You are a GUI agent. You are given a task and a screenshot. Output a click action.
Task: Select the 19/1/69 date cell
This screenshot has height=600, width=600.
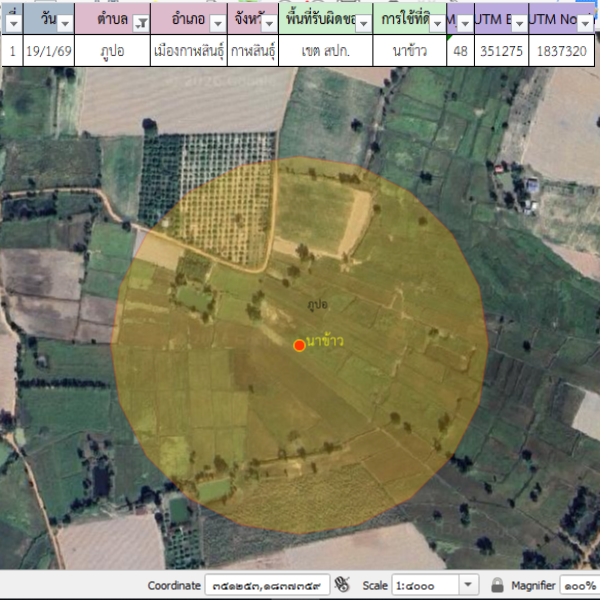47,50
